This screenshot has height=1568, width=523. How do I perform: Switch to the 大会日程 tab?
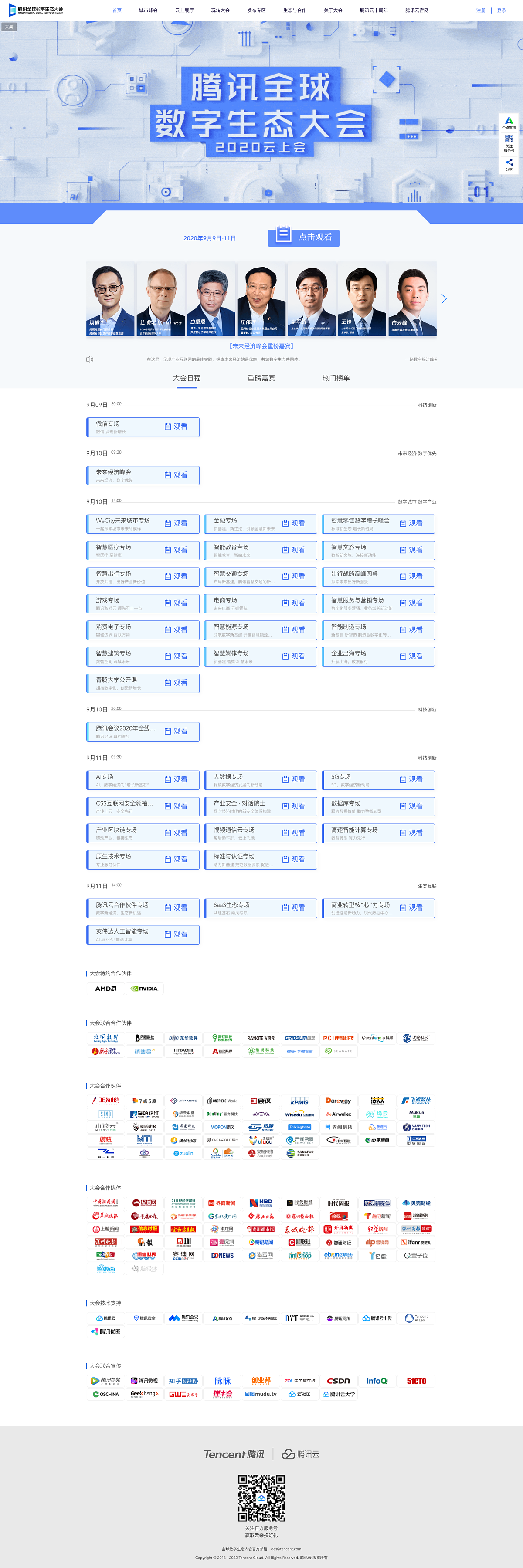coord(186,378)
